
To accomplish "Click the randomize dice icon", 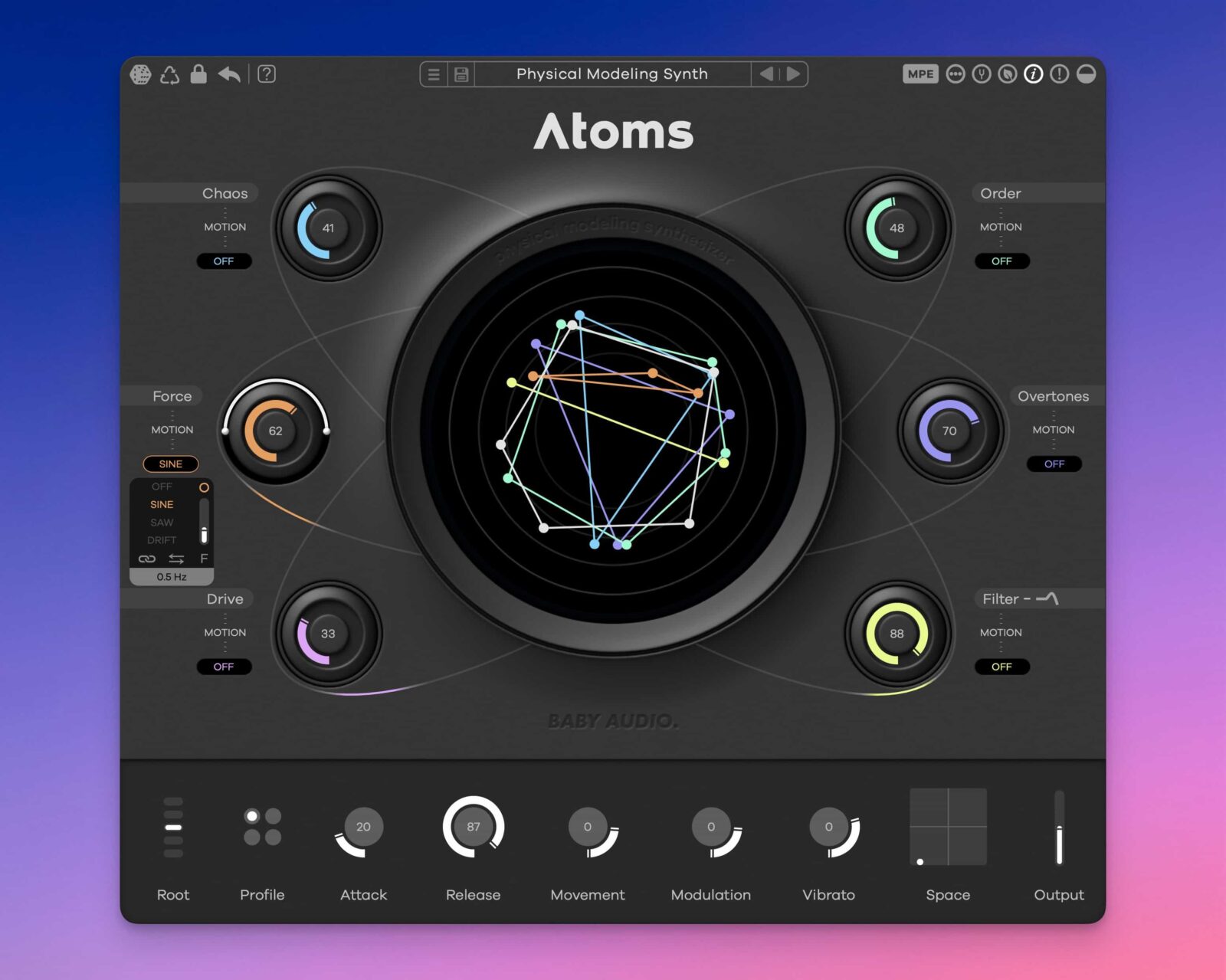I will tap(140, 74).
